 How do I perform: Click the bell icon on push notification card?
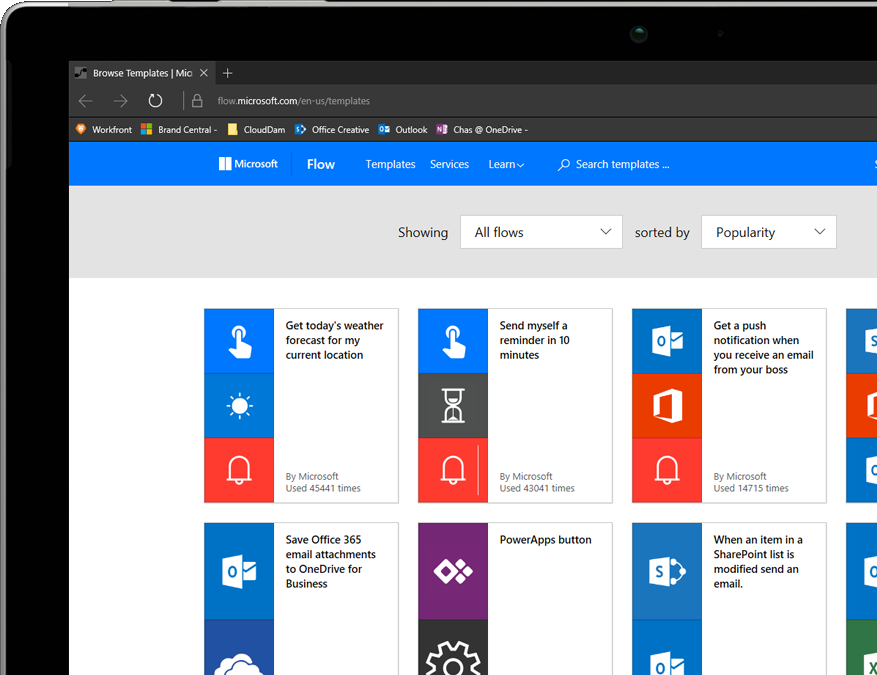(667, 470)
